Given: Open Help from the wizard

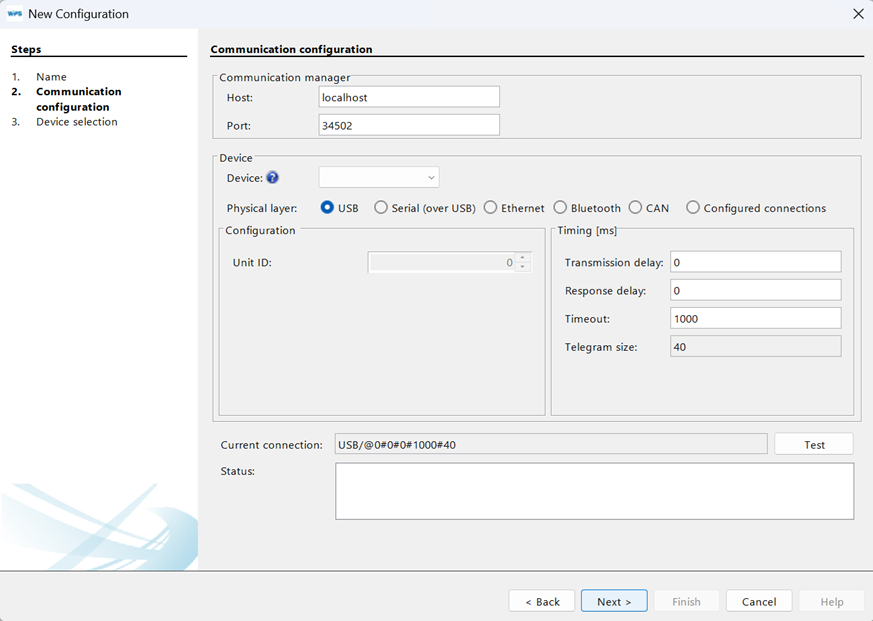Looking at the screenshot, I should coord(831,601).
